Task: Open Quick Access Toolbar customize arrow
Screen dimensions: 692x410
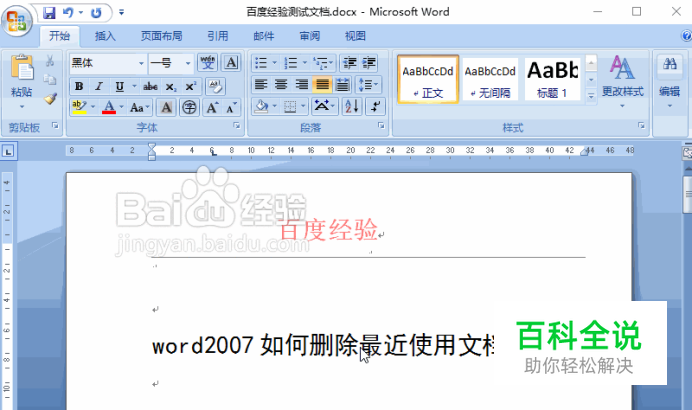Action: 121,13
